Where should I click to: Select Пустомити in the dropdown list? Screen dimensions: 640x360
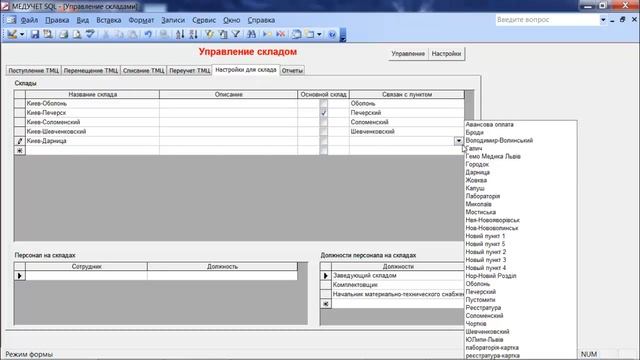coord(480,300)
